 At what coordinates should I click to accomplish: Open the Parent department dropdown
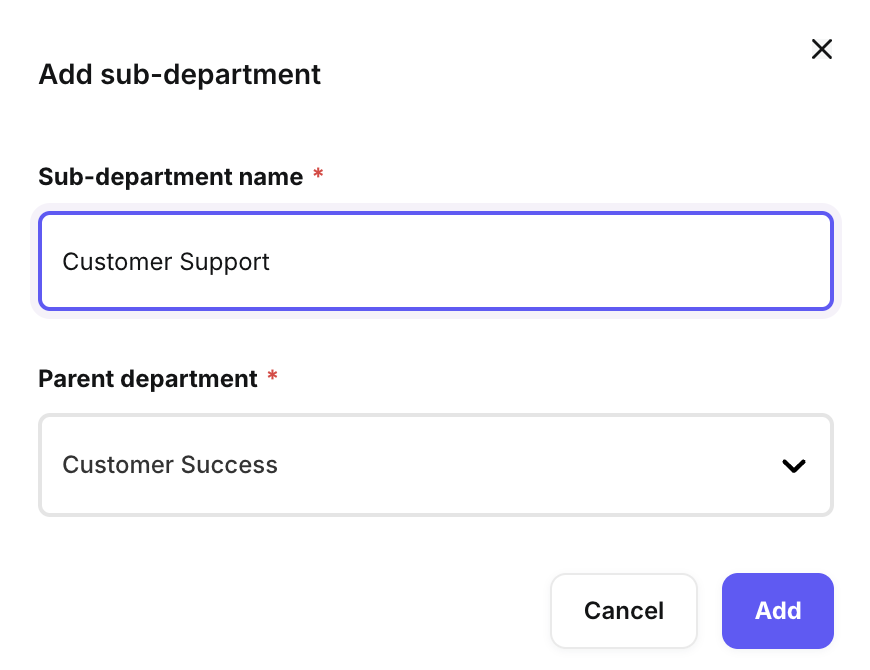point(435,465)
